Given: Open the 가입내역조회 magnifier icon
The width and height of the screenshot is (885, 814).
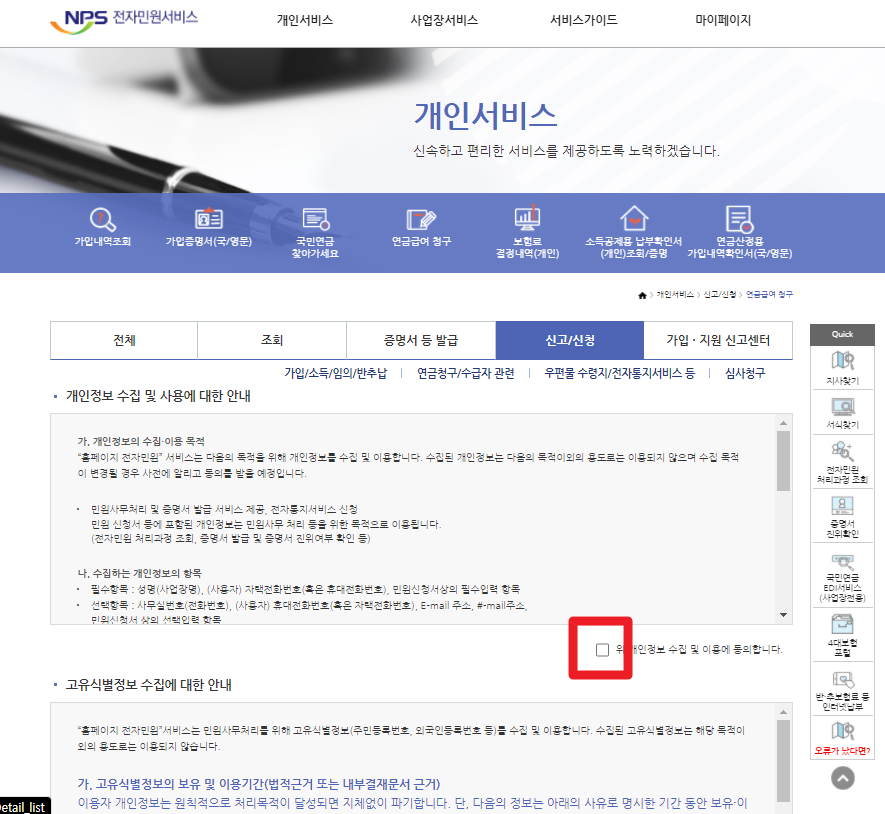Looking at the screenshot, I should [103, 220].
